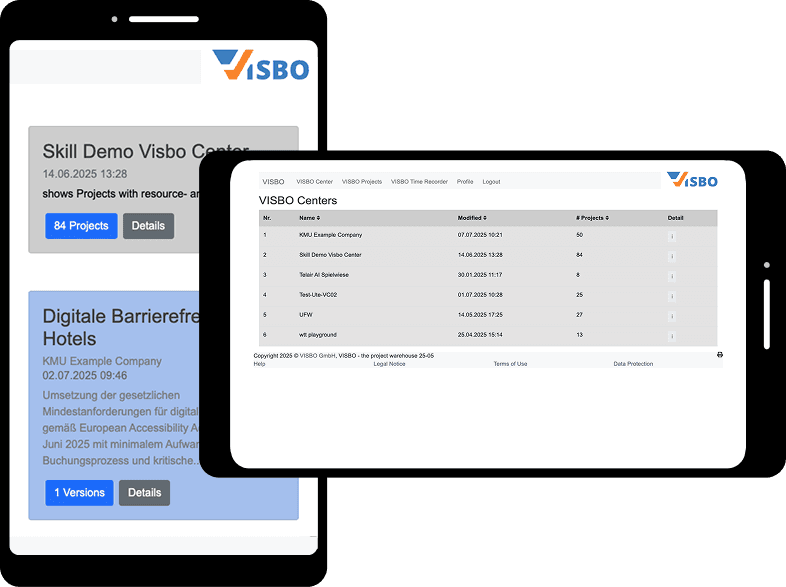Click the VISBO logo on the phone screen
This screenshot has width=786, height=587.
coord(261,66)
